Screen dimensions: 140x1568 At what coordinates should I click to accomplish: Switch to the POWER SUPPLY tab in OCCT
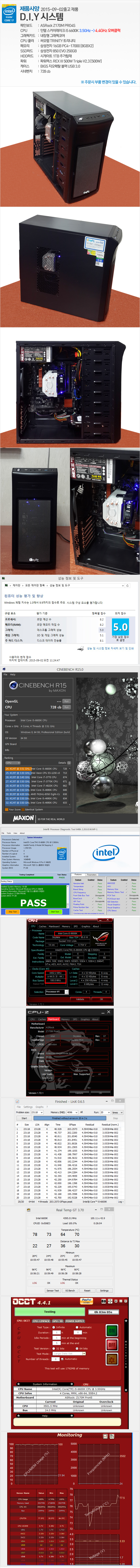75,1321
